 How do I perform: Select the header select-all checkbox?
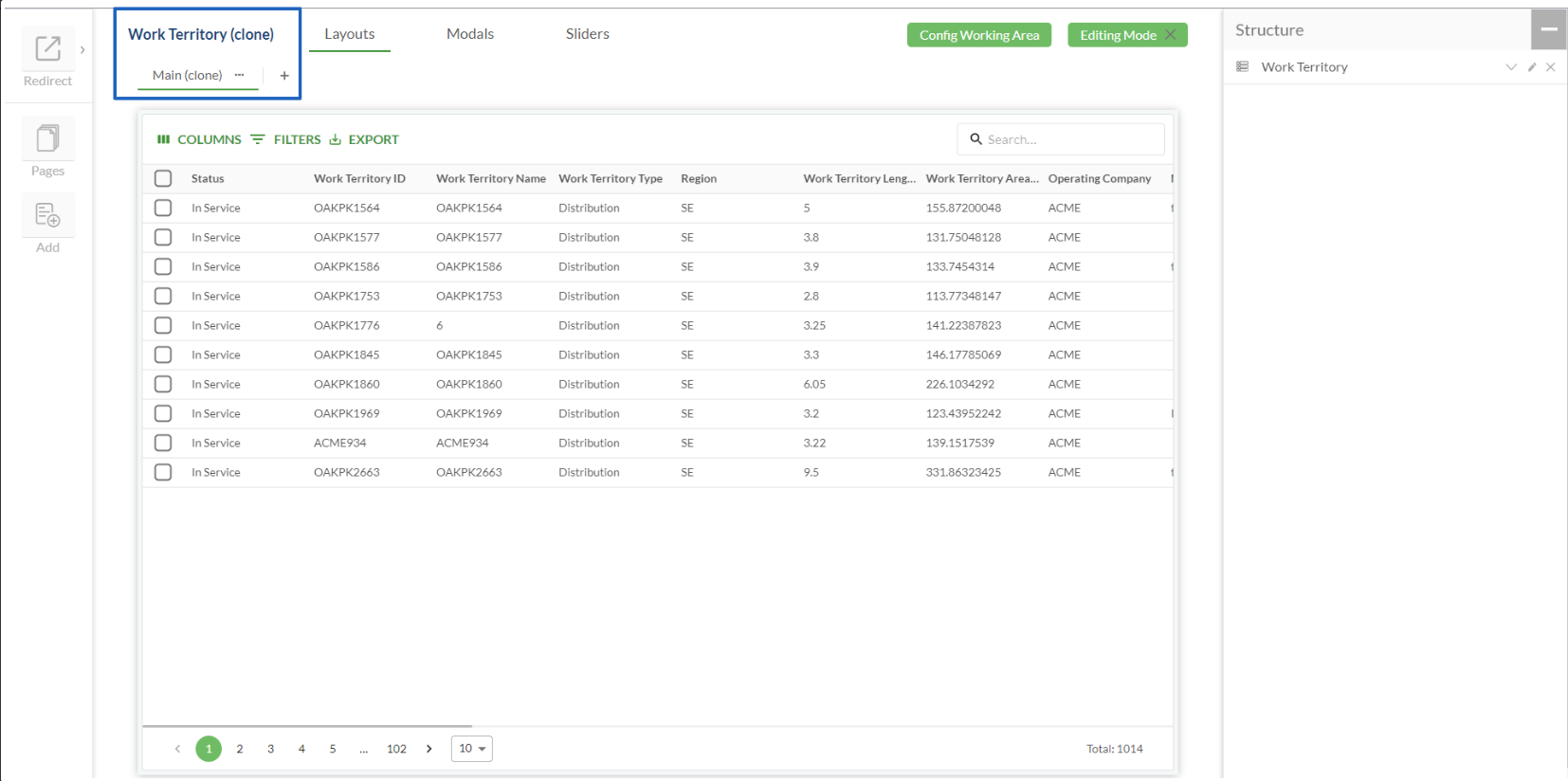coord(163,178)
